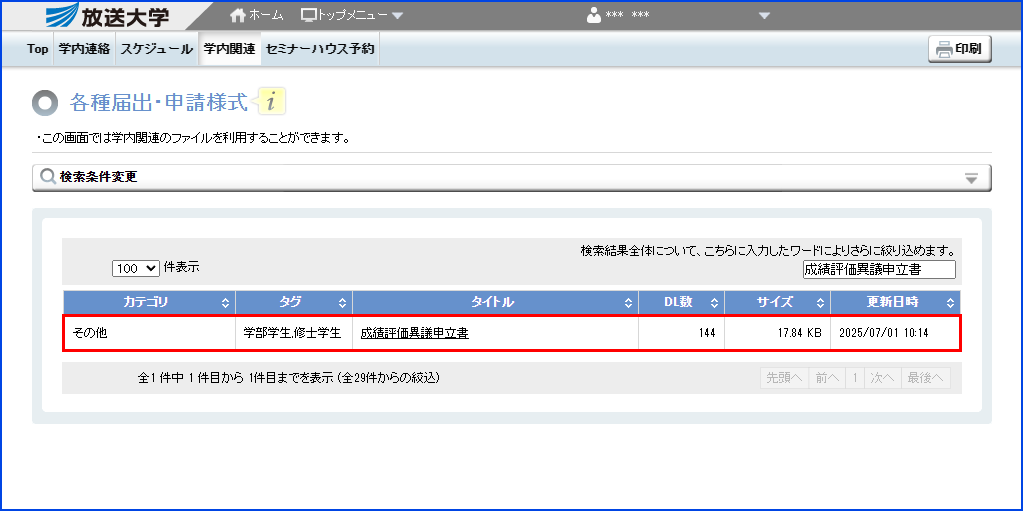
Task: Open the 100 件表示 page-size dropdown
Action: pyautogui.click(x=136, y=268)
